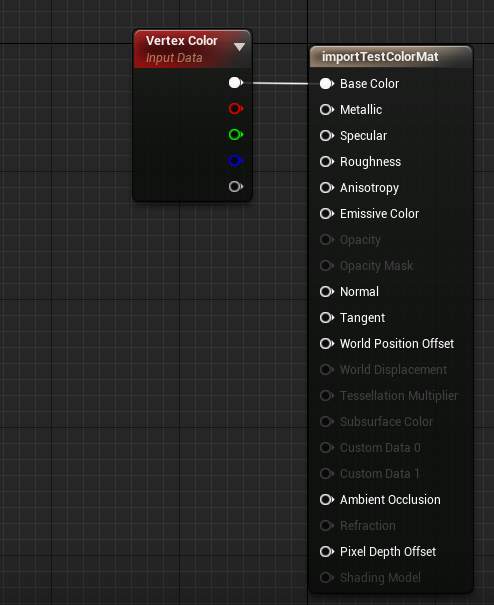Click the blue B output pin of Vertex Color

[x=236, y=161]
